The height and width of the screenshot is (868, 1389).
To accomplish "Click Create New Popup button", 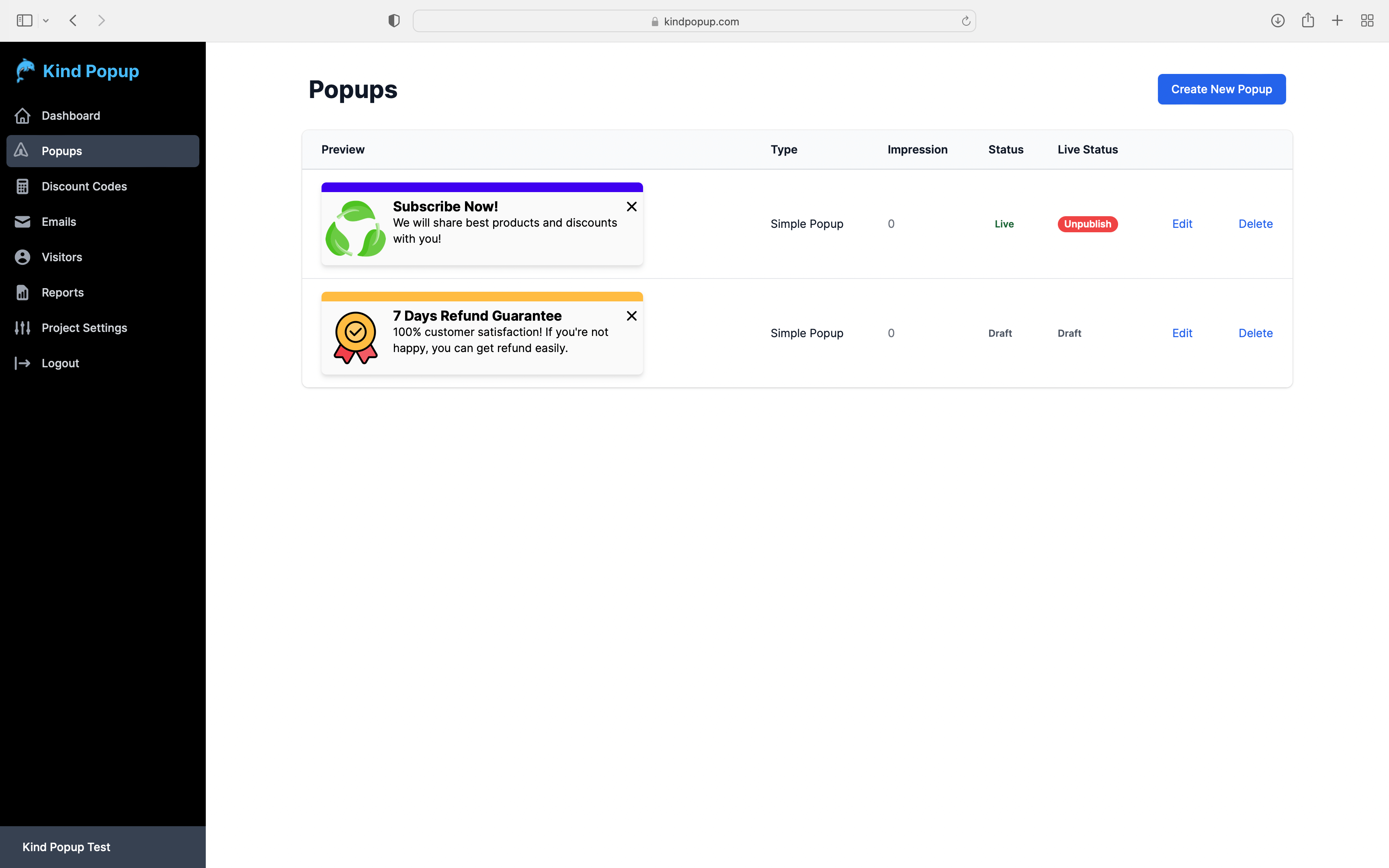I will pos(1222,89).
